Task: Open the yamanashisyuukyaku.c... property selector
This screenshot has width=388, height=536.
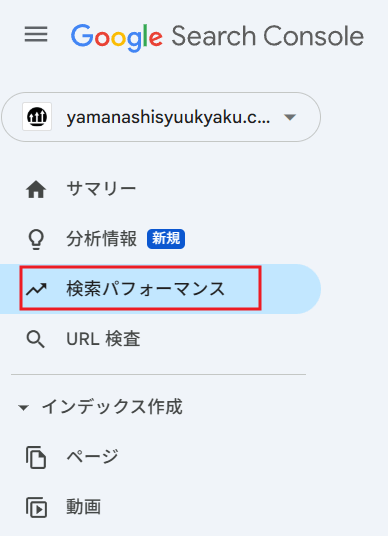Action: point(161,117)
